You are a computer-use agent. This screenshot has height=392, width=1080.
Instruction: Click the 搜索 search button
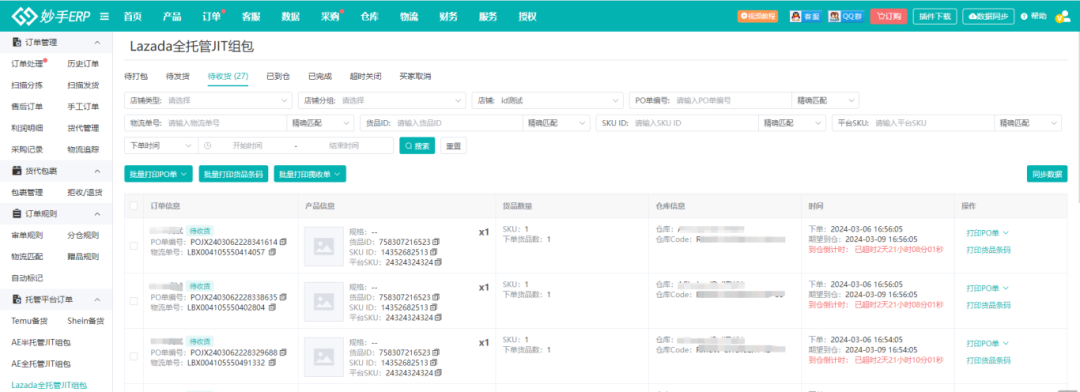click(x=417, y=146)
